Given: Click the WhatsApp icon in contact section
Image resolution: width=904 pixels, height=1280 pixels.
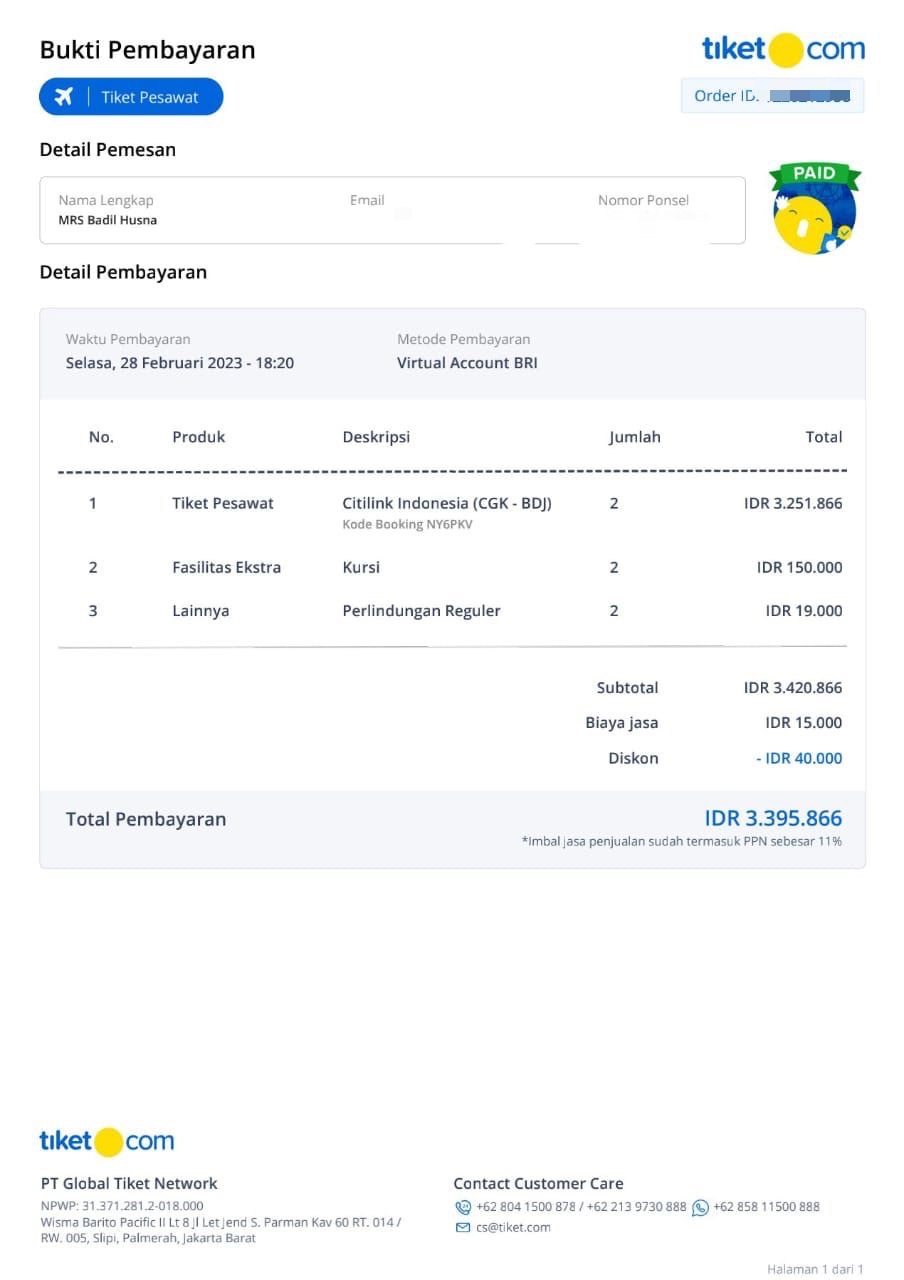Looking at the screenshot, I should click(x=700, y=1207).
